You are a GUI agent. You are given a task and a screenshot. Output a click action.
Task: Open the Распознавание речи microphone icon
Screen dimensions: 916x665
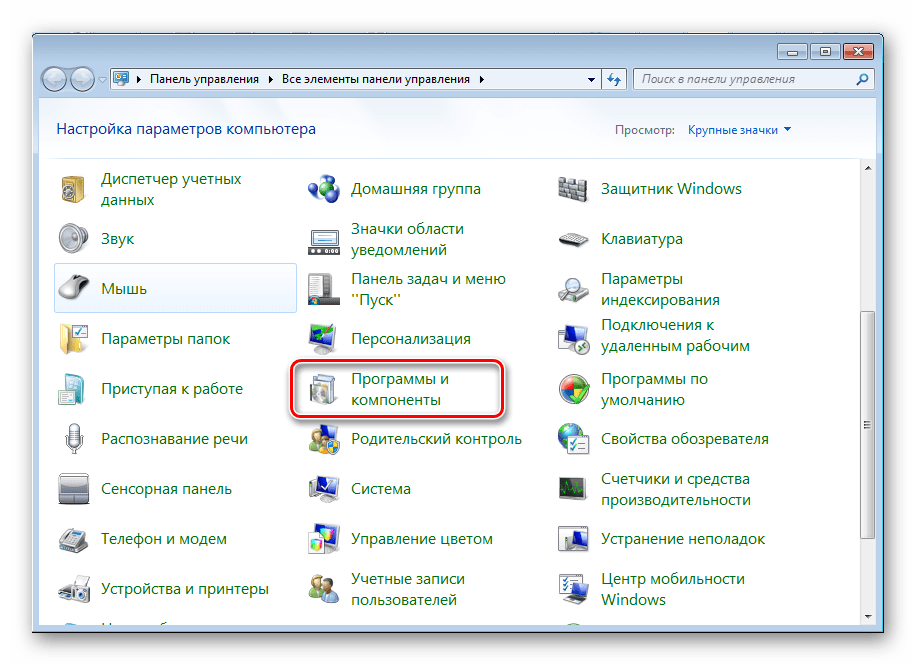click(x=75, y=439)
